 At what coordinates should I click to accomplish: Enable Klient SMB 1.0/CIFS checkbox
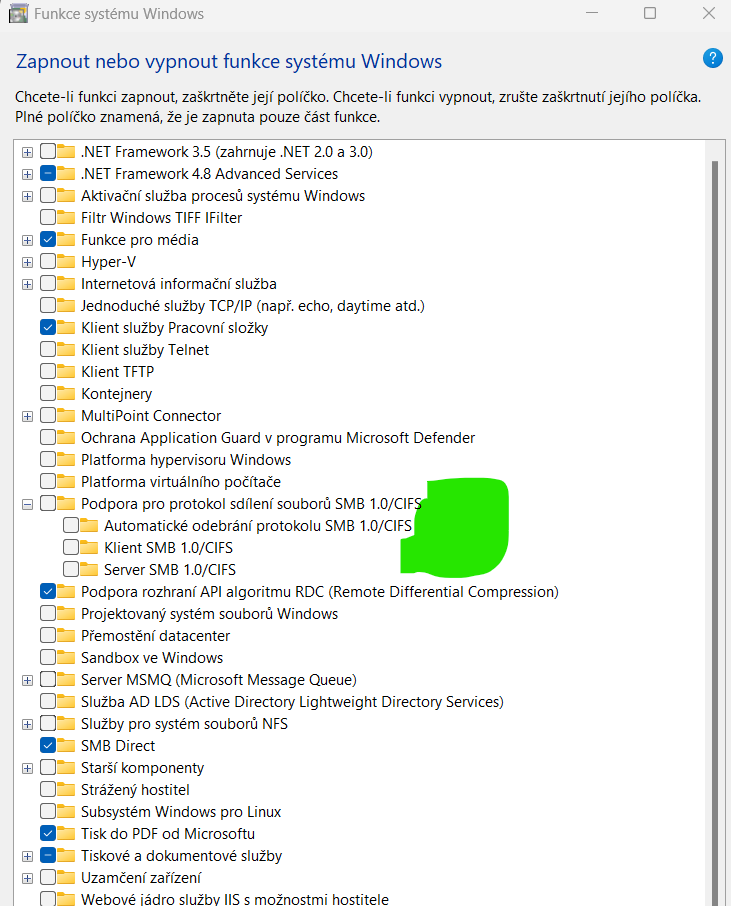point(71,547)
